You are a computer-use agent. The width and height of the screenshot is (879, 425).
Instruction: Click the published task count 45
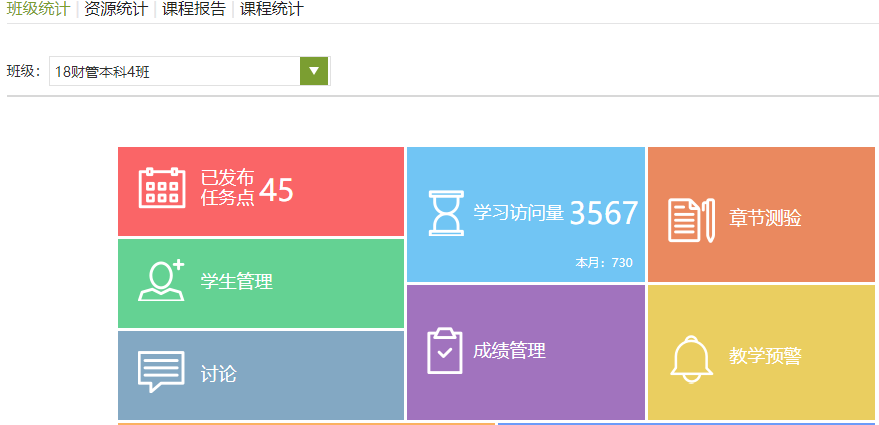point(276,190)
